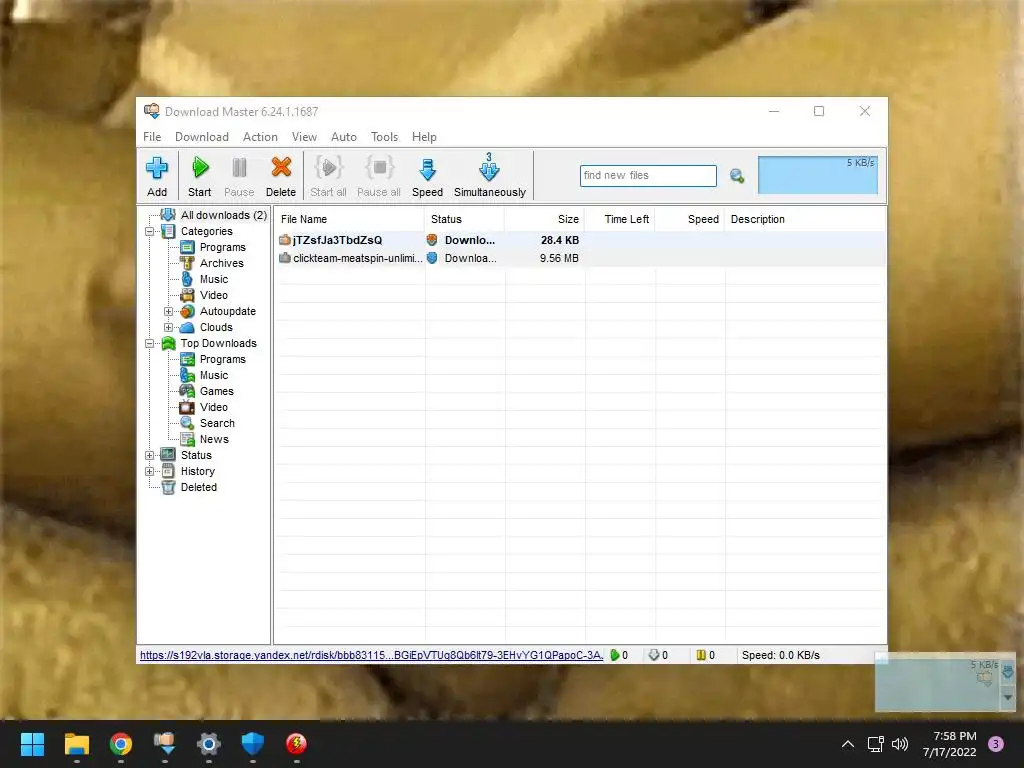Expand the Clouds tree node
The width and height of the screenshot is (1024, 768).
168,327
